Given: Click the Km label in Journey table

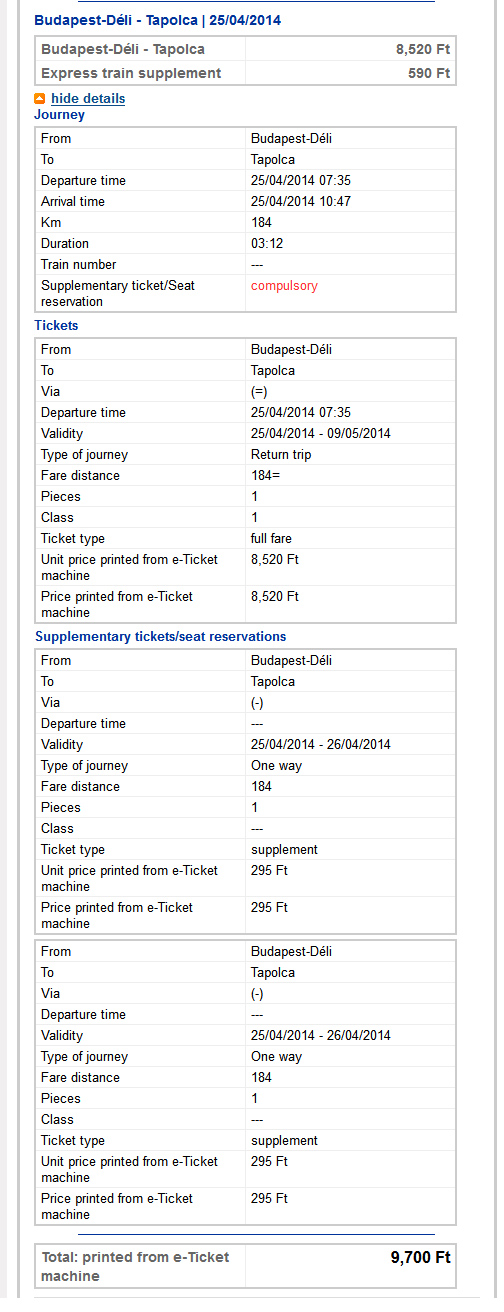Looking at the screenshot, I should click(51, 222).
